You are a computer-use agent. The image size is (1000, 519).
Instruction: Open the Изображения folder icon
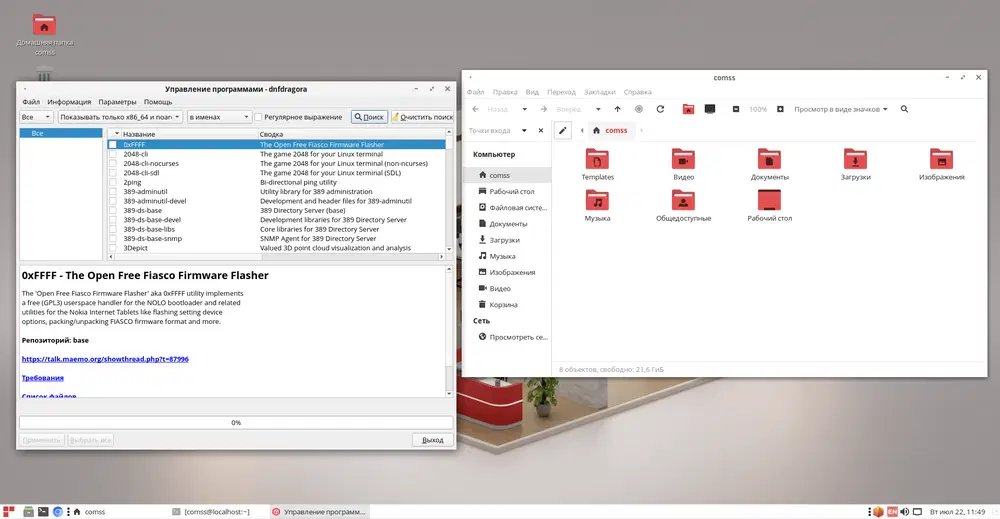[x=941, y=164]
